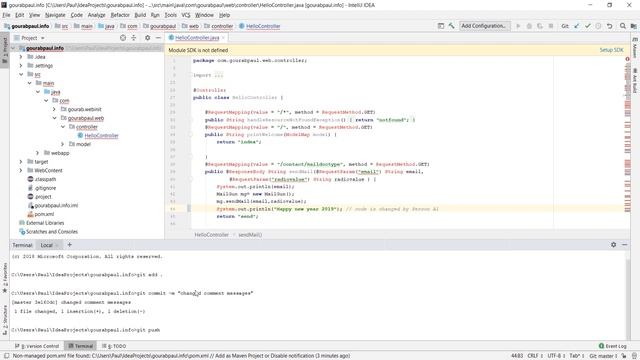Hide the Terminal panel with minus icon
The height and width of the screenshot is (360, 640).
624,244
